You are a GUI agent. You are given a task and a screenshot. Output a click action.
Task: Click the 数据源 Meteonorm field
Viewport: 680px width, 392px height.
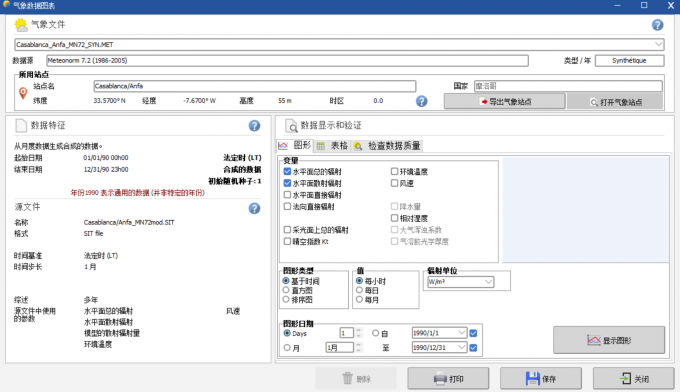tap(287, 60)
